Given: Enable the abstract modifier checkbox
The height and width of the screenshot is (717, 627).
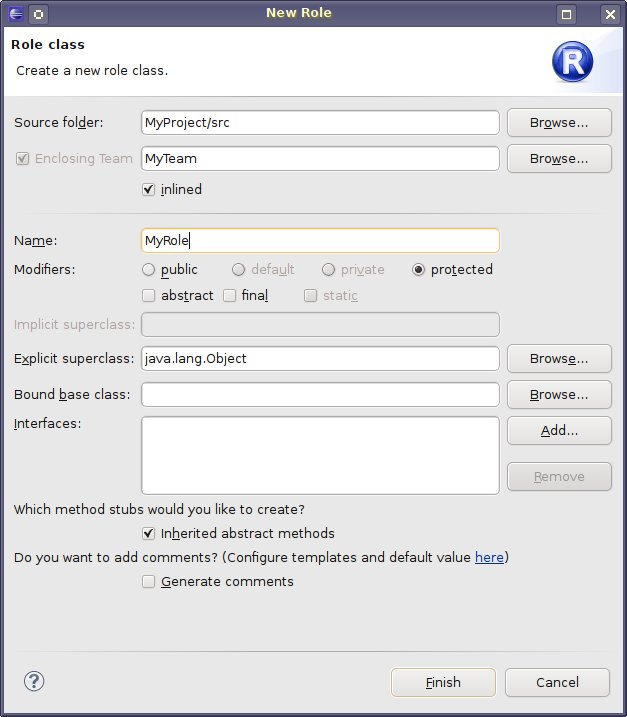Looking at the screenshot, I should pos(149,295).
